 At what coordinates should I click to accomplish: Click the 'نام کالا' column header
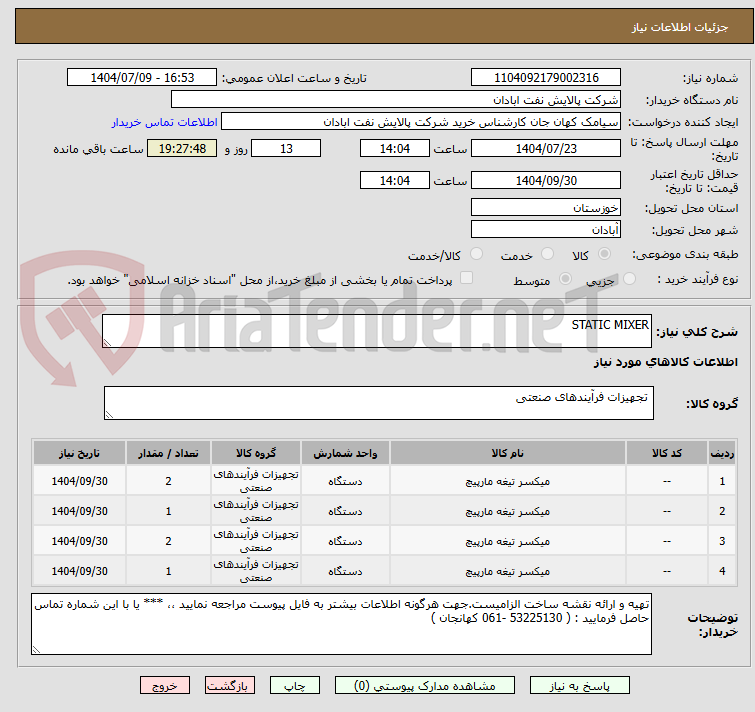tap(508, 453)
